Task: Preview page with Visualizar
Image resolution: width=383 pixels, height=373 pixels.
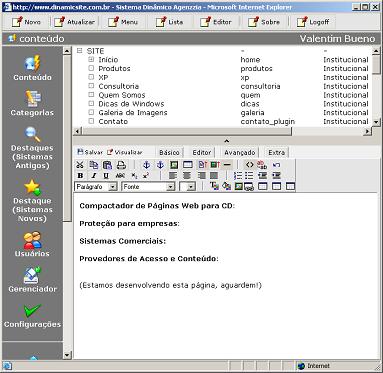Action: 125,152
